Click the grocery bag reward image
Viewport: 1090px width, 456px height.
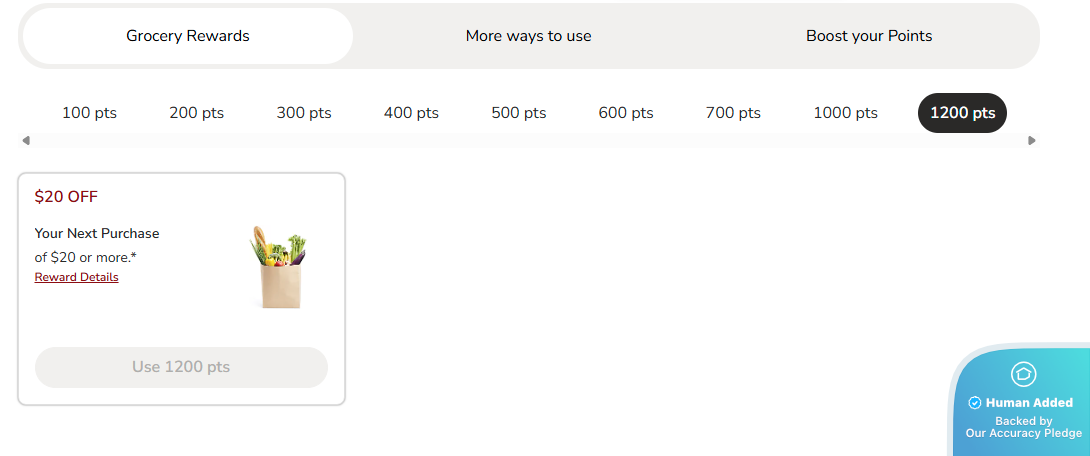(x=278, y=266)
